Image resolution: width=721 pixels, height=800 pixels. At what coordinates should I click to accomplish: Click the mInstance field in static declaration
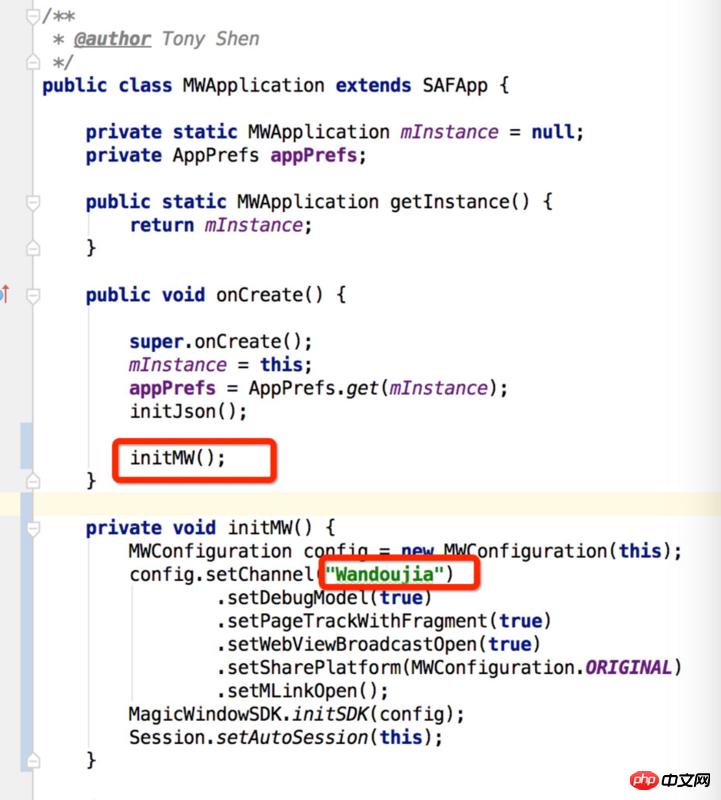pyautogui.click(x=449, y=132)
